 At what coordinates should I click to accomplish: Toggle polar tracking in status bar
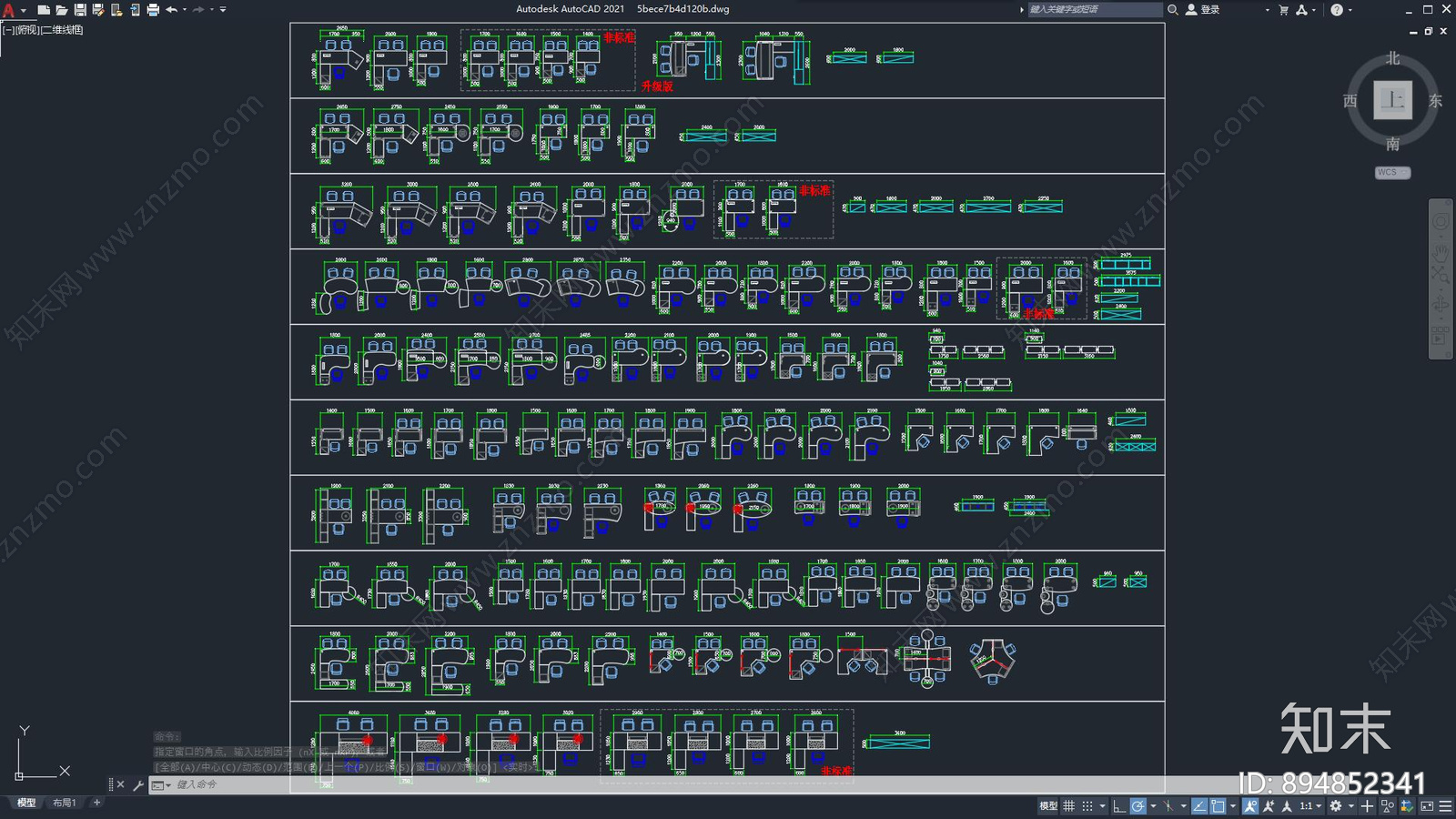1138,806
